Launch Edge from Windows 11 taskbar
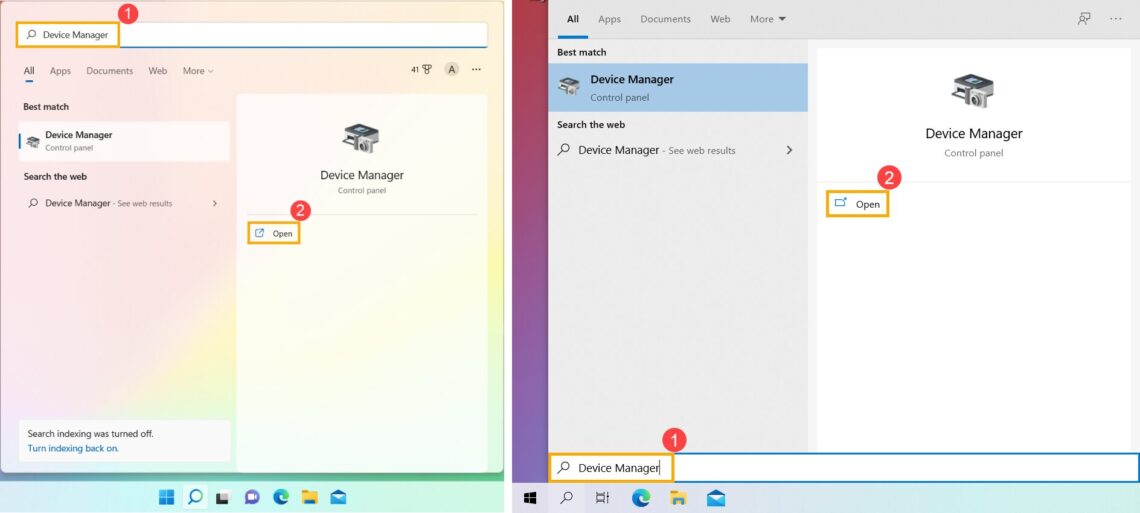 coord(281,497)
